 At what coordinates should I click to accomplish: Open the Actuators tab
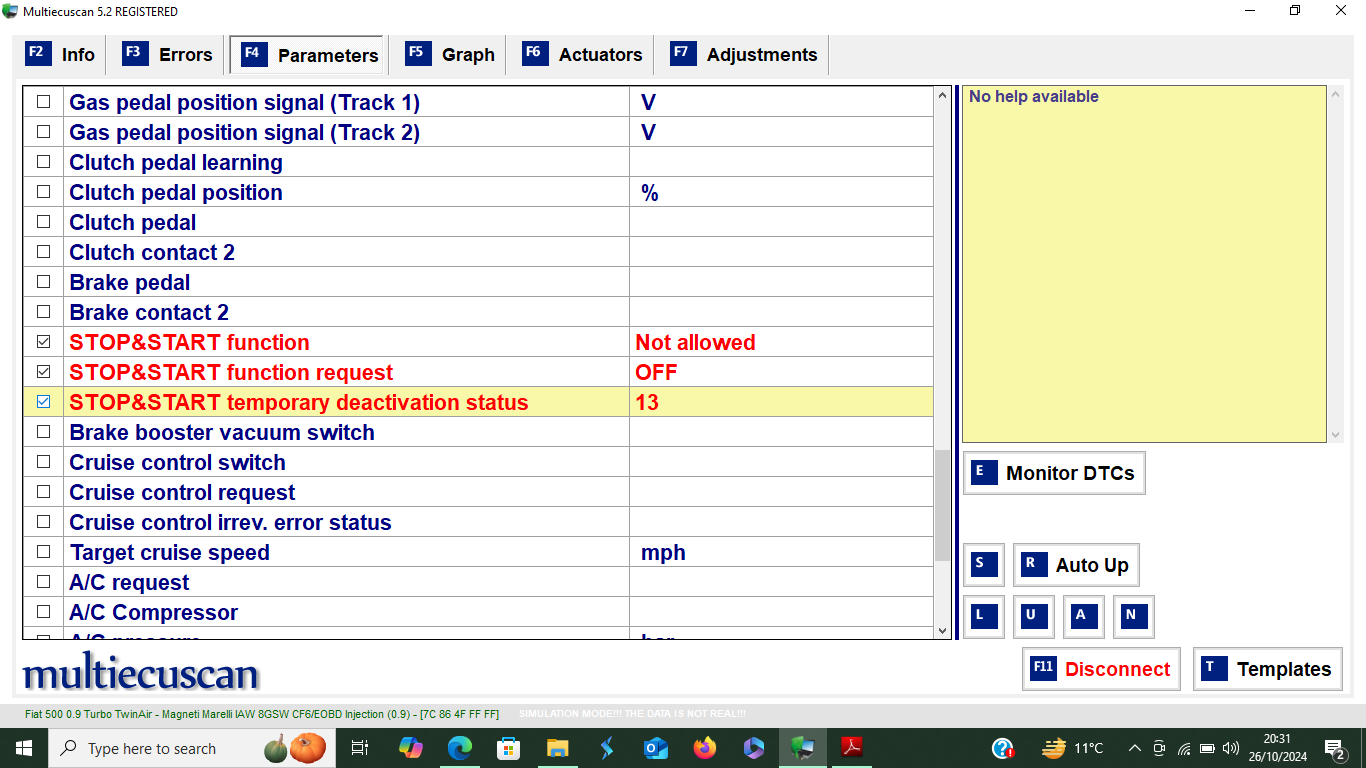click(581, 55)
